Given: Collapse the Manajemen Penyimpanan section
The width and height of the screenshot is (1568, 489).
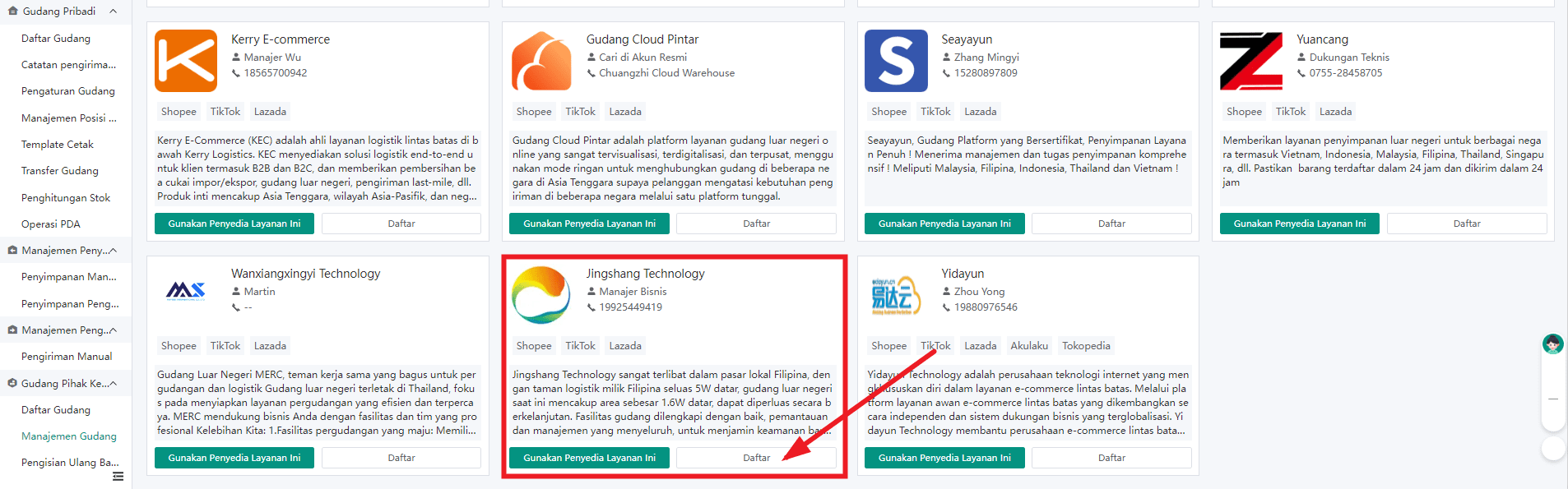Looking at the screenshot, I should 113,251.
